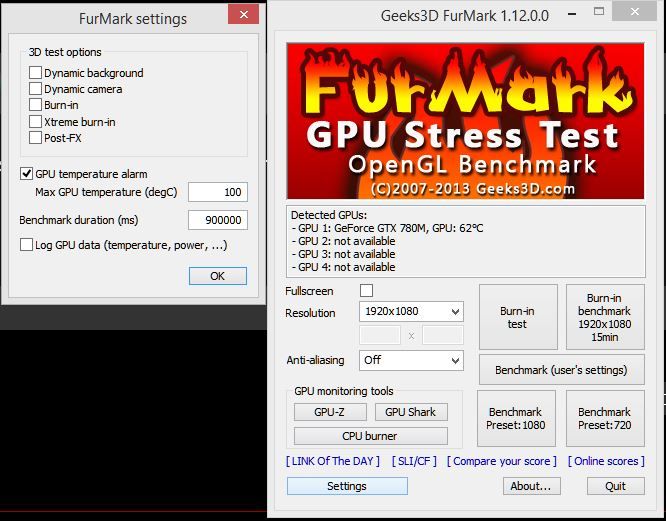Screen dimensions: 666x521
Task: Launch Benchmark Preset:720
Action: click(x=605, y=419)
